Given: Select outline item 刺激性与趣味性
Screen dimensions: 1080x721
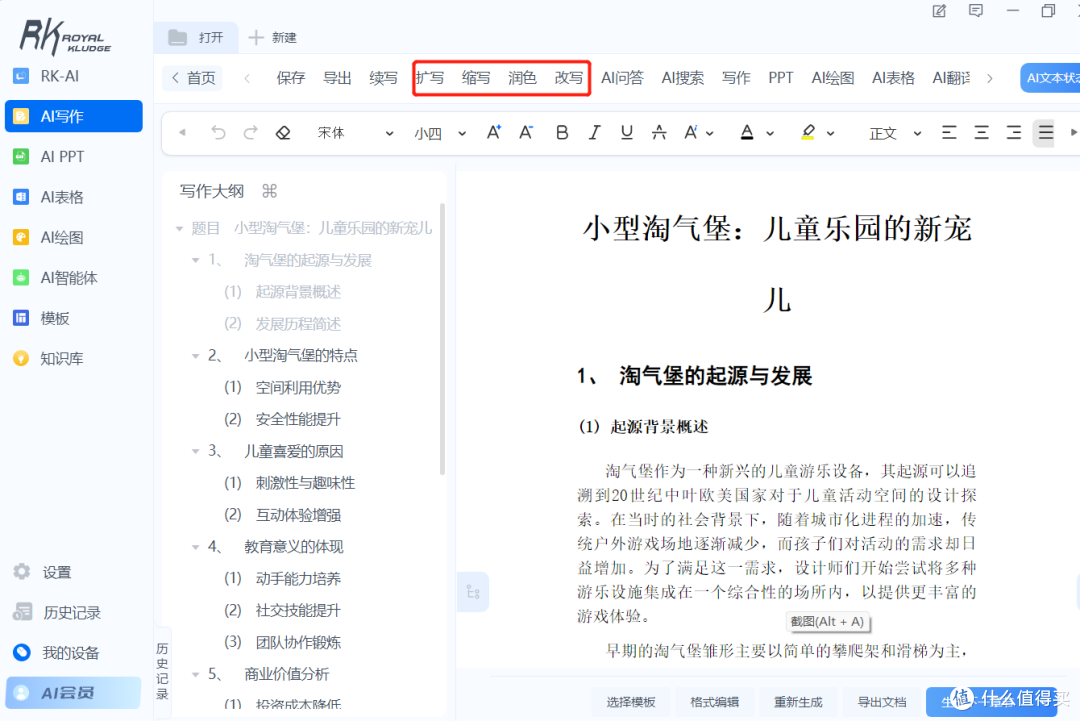Looking at the screenshot, I should 305,483.
